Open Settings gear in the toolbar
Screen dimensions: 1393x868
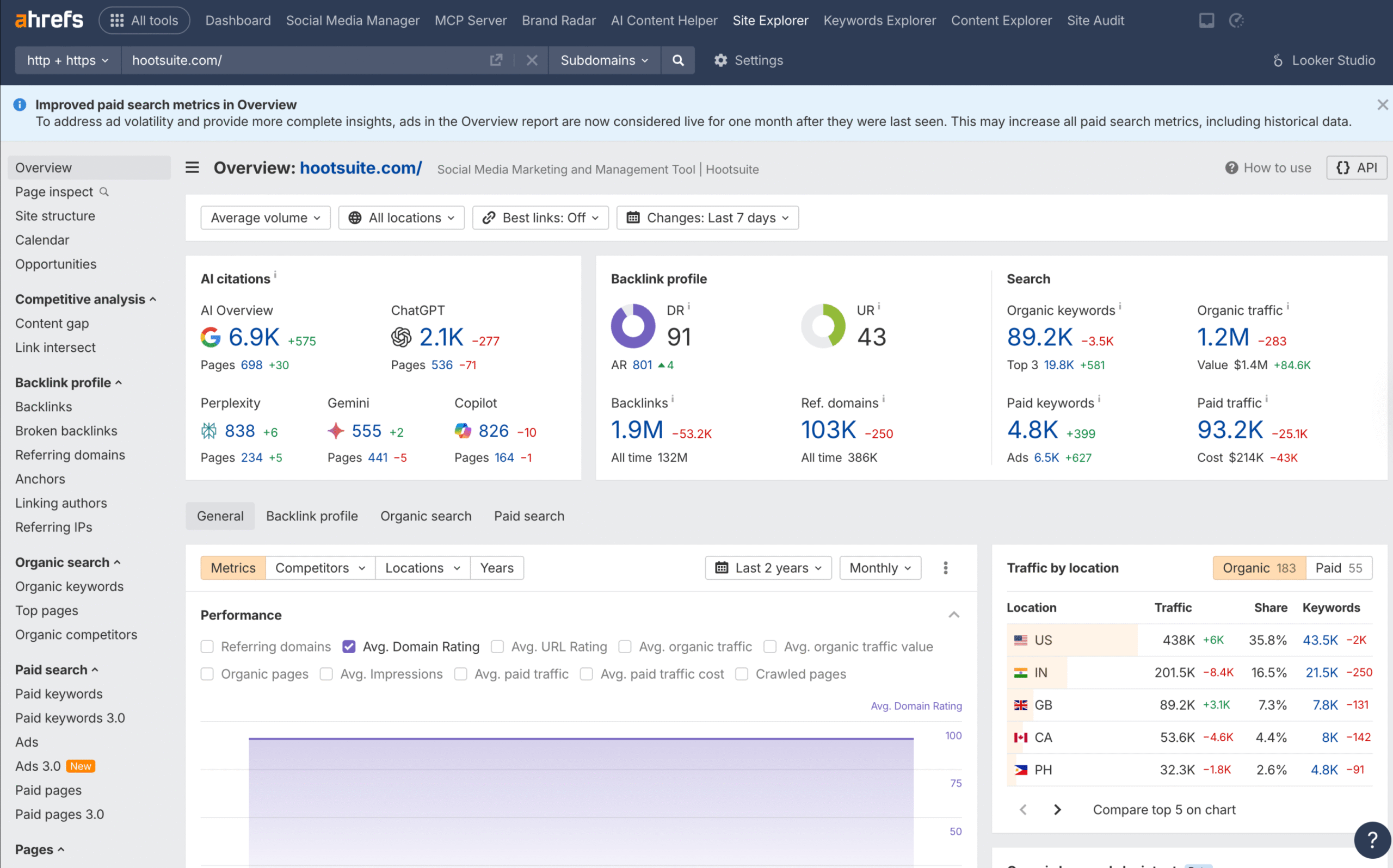click(748, 60)
